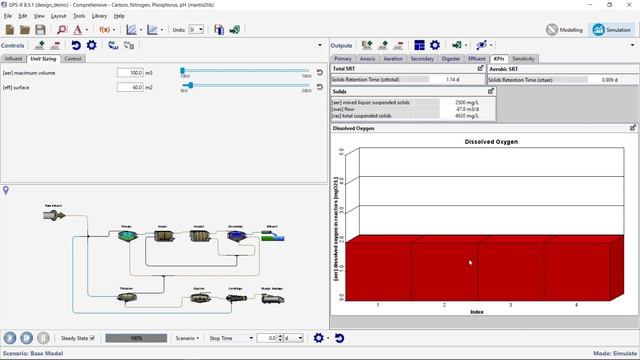Start the simulation with the first play button
This screenshot has height=360, width=640.
[x=10, y=338]
